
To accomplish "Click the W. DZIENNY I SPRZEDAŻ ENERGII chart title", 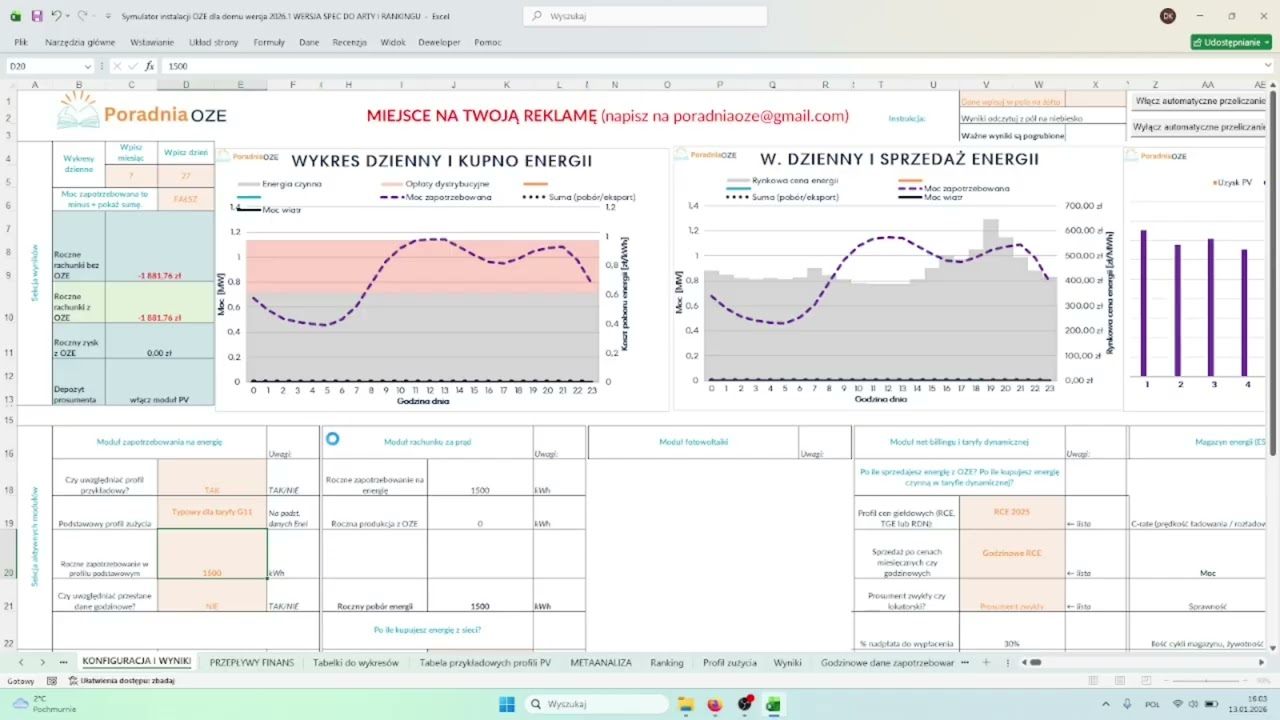I will click(x=899, y=159).
